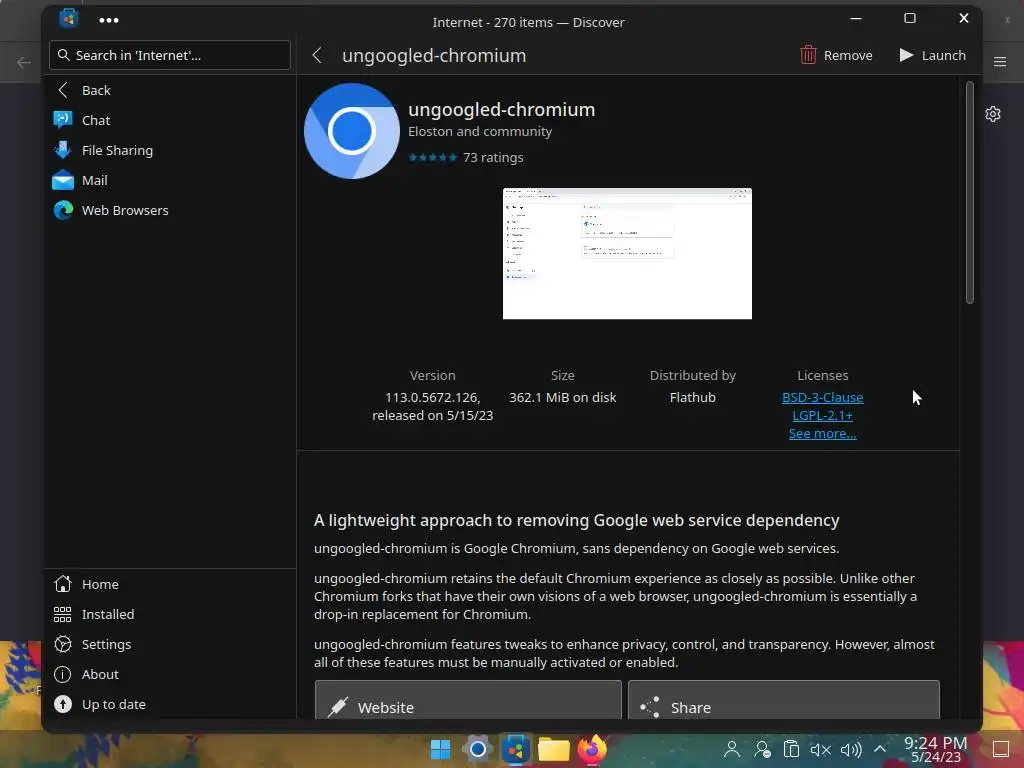This screenshot has height=768, width=1024.
Task: Click the back arrow in background window
Action: pos(24,63)
